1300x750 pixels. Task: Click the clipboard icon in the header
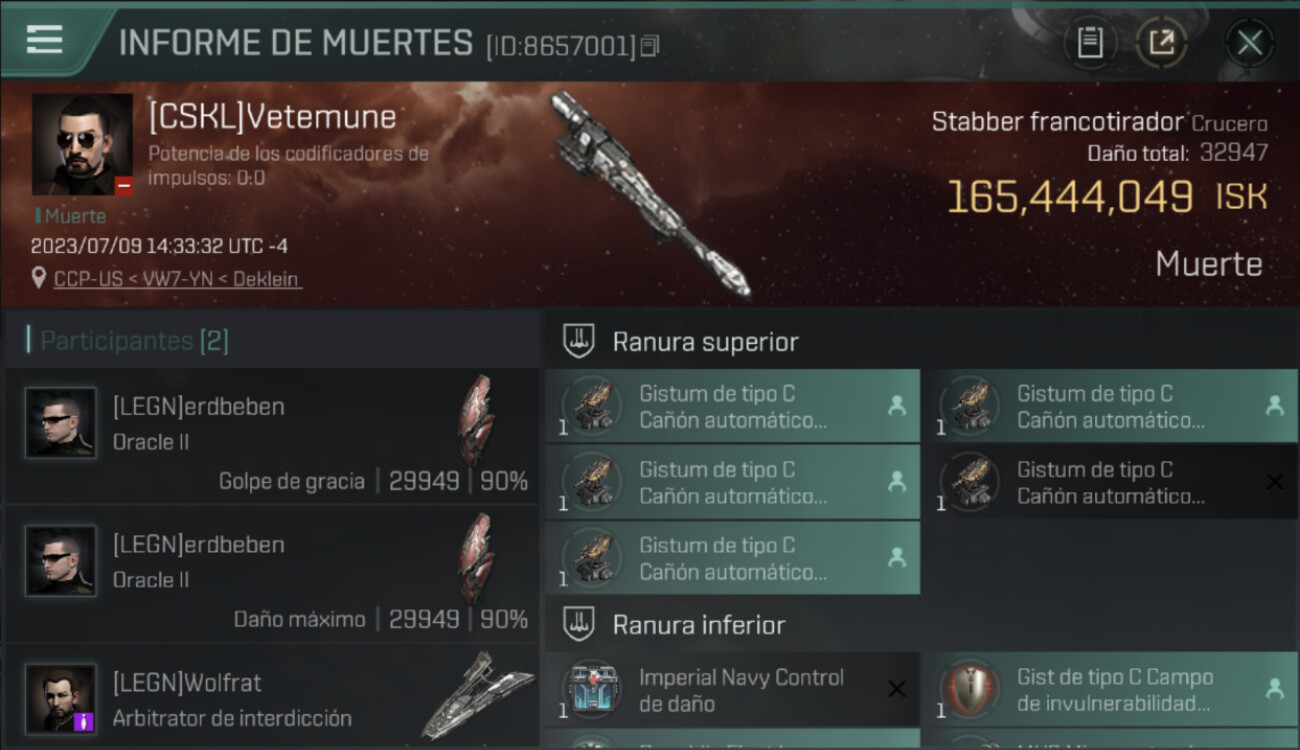1090,42
